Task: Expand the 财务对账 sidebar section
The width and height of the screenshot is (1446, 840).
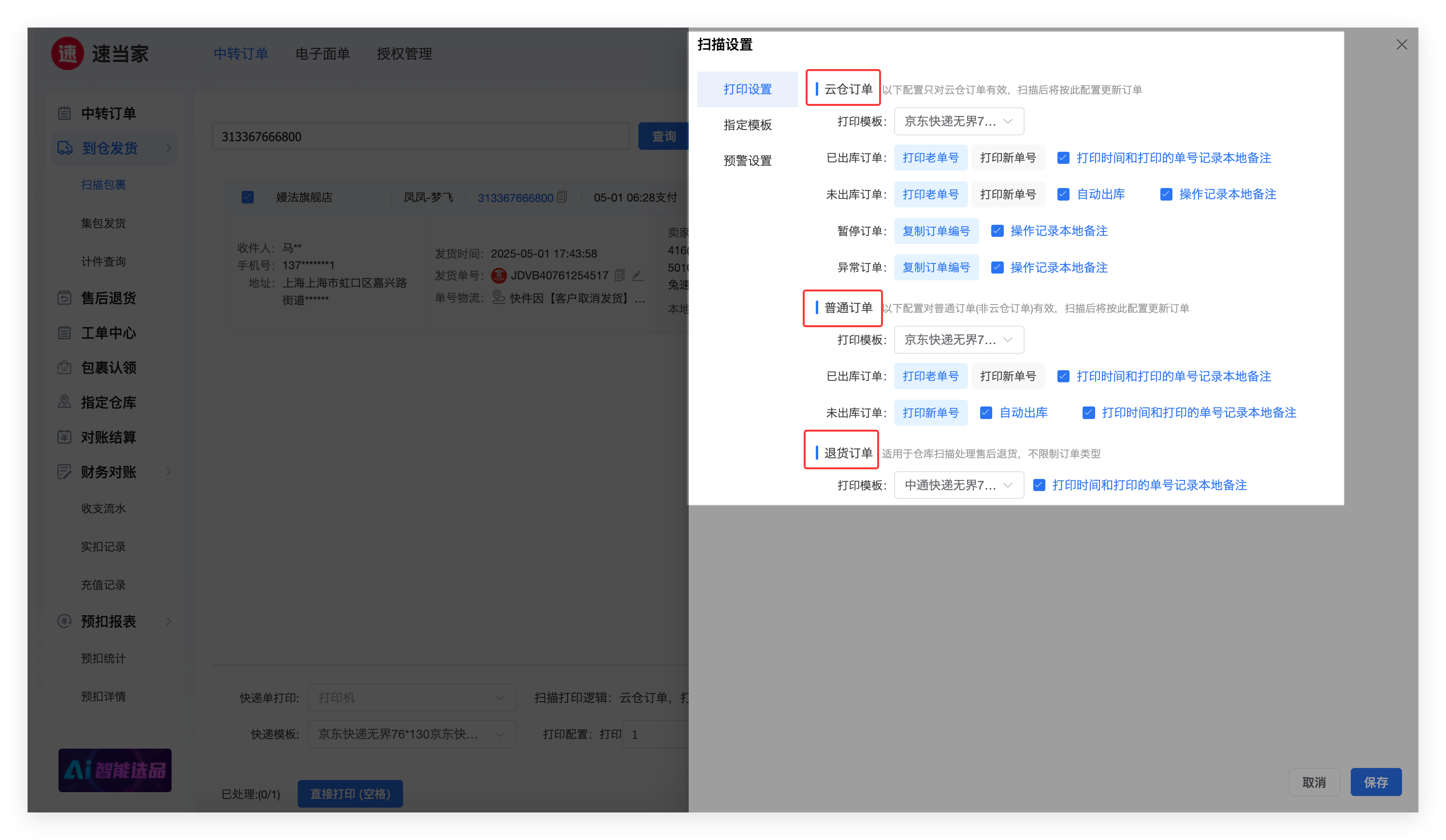Action: pyautogui.click(x=169, y=472)
